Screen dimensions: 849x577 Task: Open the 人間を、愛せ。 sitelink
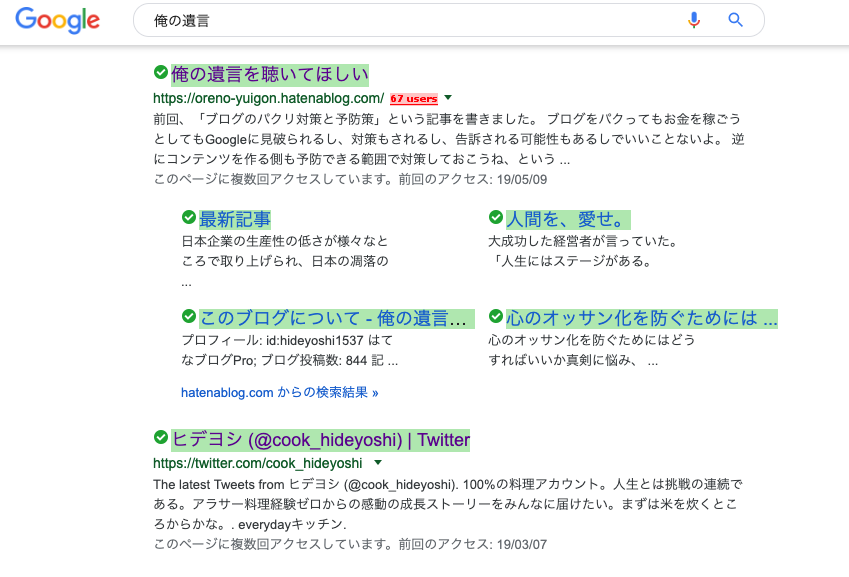(x=570, y=218)
